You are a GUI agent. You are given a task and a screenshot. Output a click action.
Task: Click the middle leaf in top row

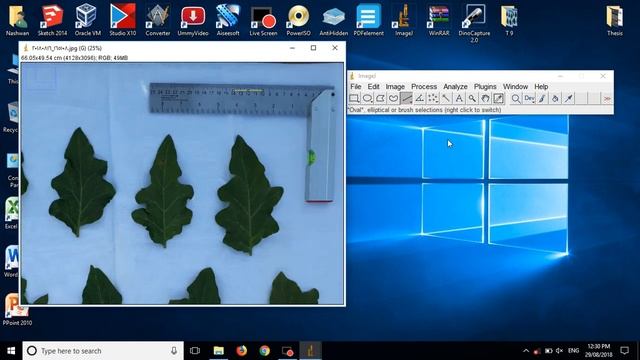click(x=163, y=192)
